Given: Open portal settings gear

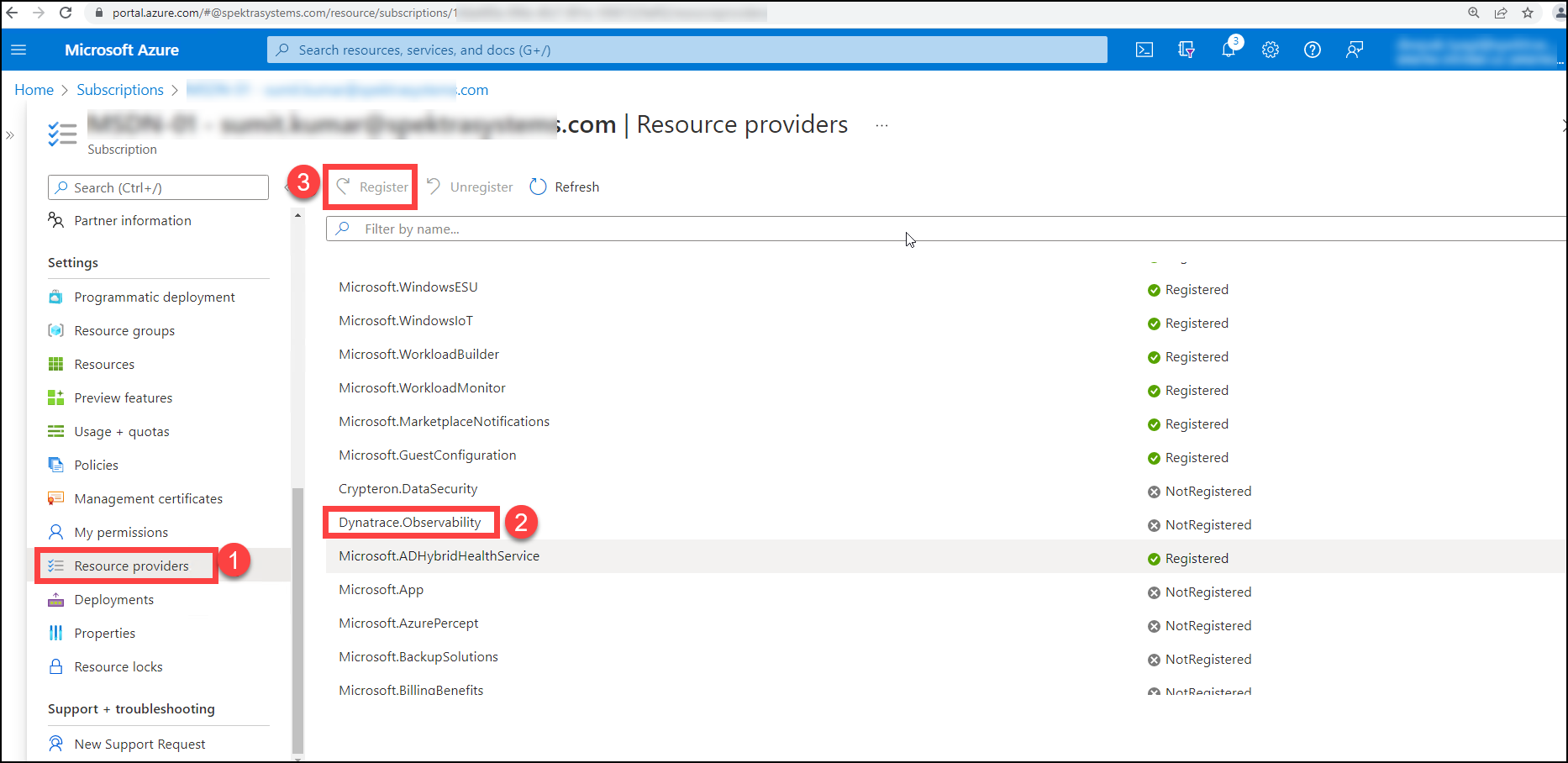Looking at the screenshot, I should (1271, 50).
